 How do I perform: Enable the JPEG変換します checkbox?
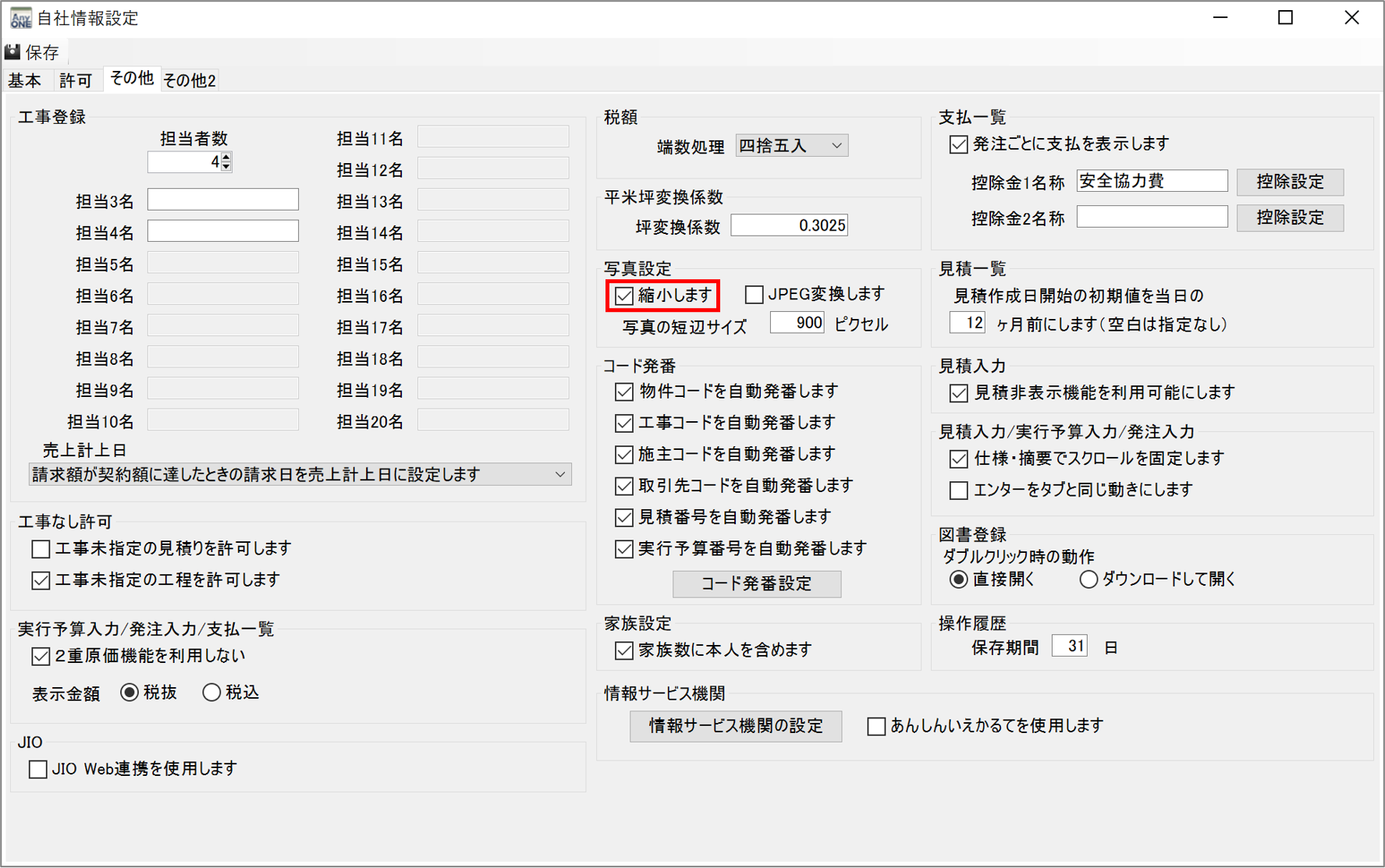(754, 295)
